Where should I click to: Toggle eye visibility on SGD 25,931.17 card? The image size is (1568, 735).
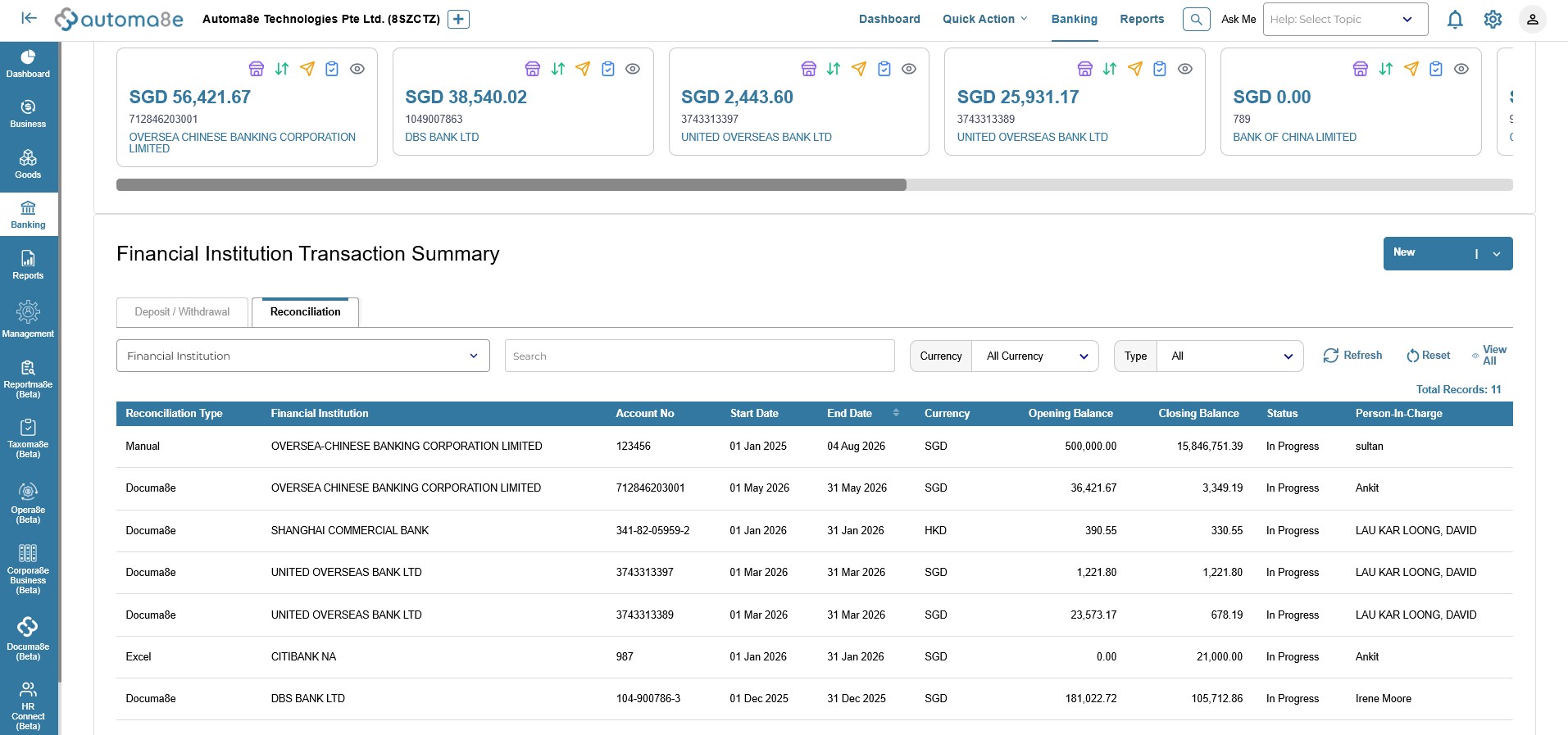tap(1185, 69)
